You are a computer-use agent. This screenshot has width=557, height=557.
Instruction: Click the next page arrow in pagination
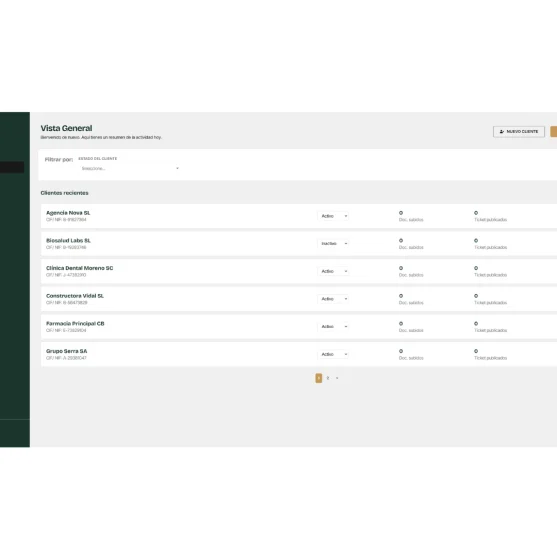click(337, 378)
